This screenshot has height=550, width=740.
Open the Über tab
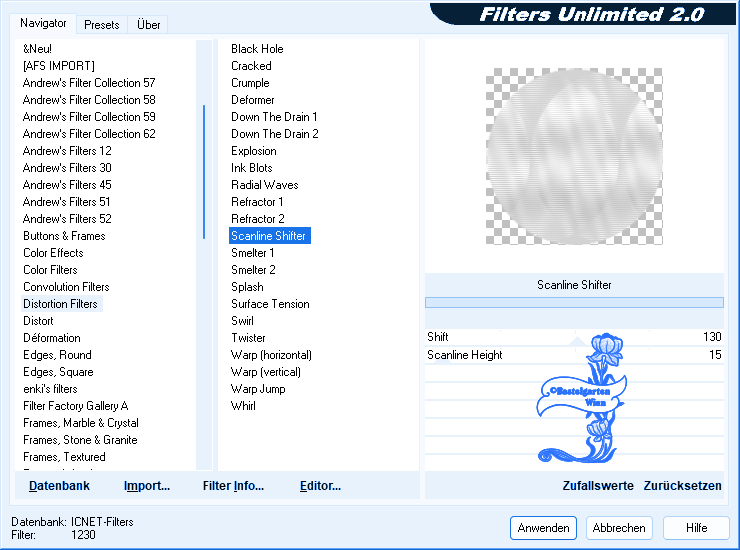[x=148, y=25]
